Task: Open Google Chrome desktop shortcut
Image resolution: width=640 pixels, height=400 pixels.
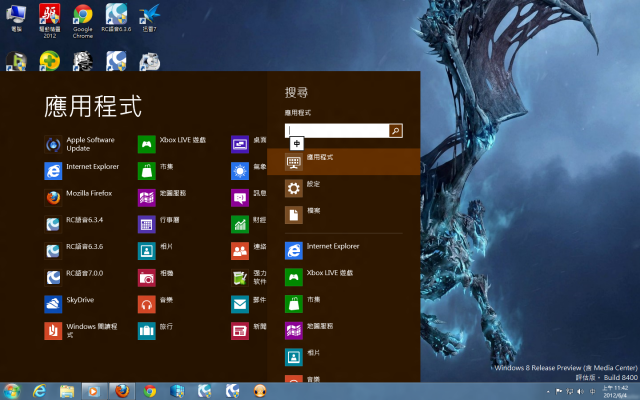Action: 83,21
